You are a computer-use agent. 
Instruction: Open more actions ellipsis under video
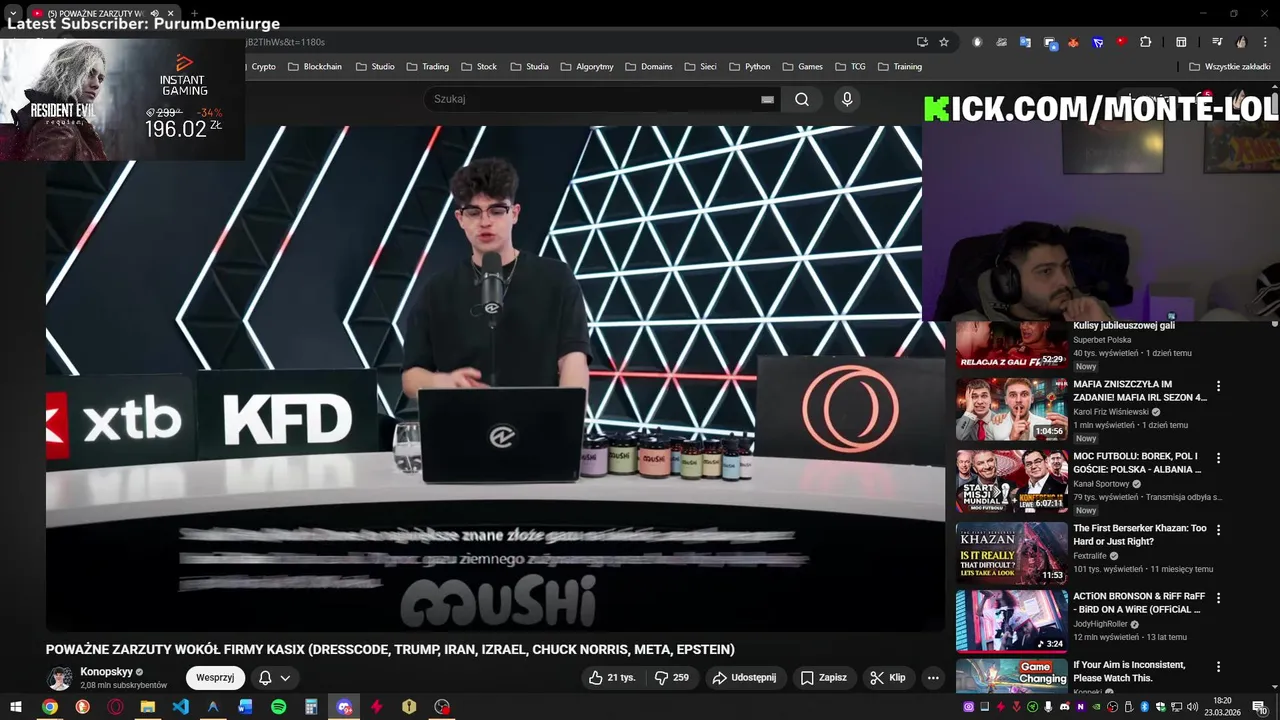[x=933, y=677]
